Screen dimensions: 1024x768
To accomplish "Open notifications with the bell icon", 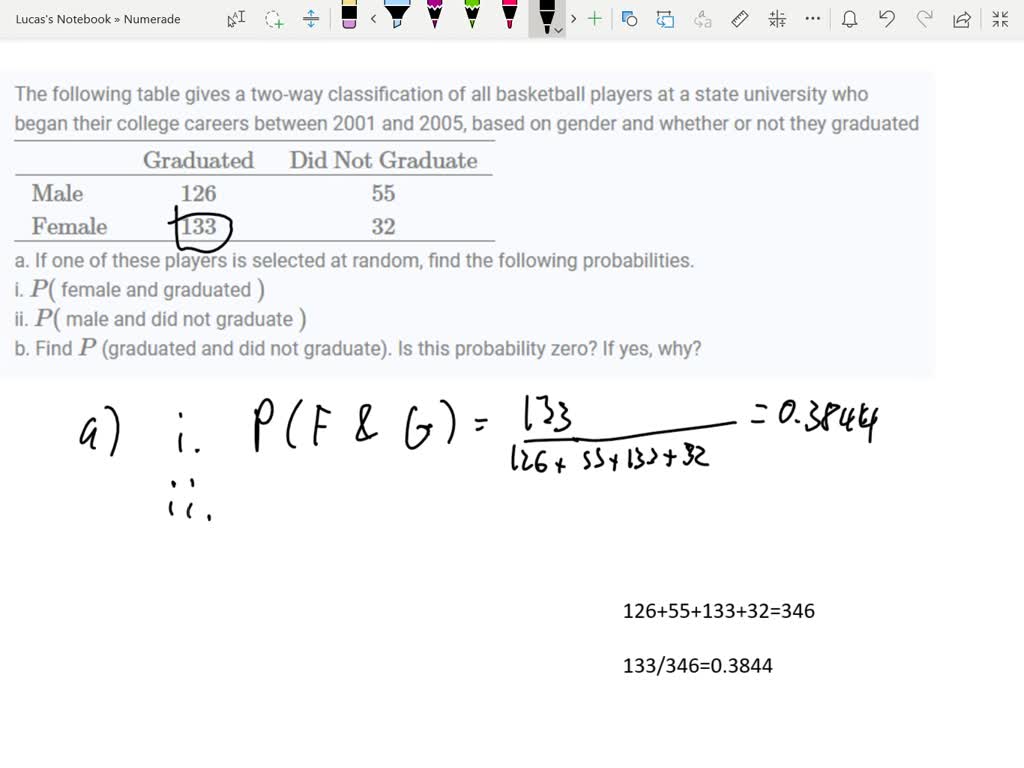I will pyautogui.click(x=848, y=18).
